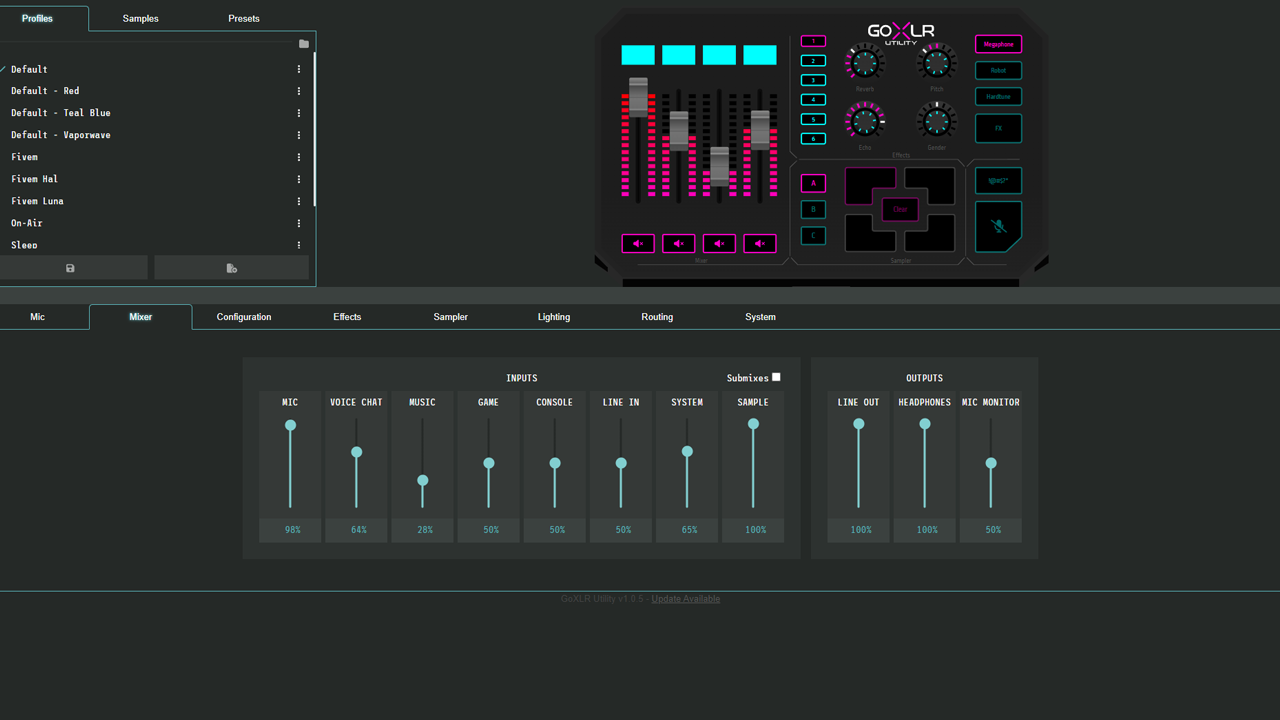The image size is (1280, 720).
Task: Expand the On-Air profile options menu
Action: (299, 223)
